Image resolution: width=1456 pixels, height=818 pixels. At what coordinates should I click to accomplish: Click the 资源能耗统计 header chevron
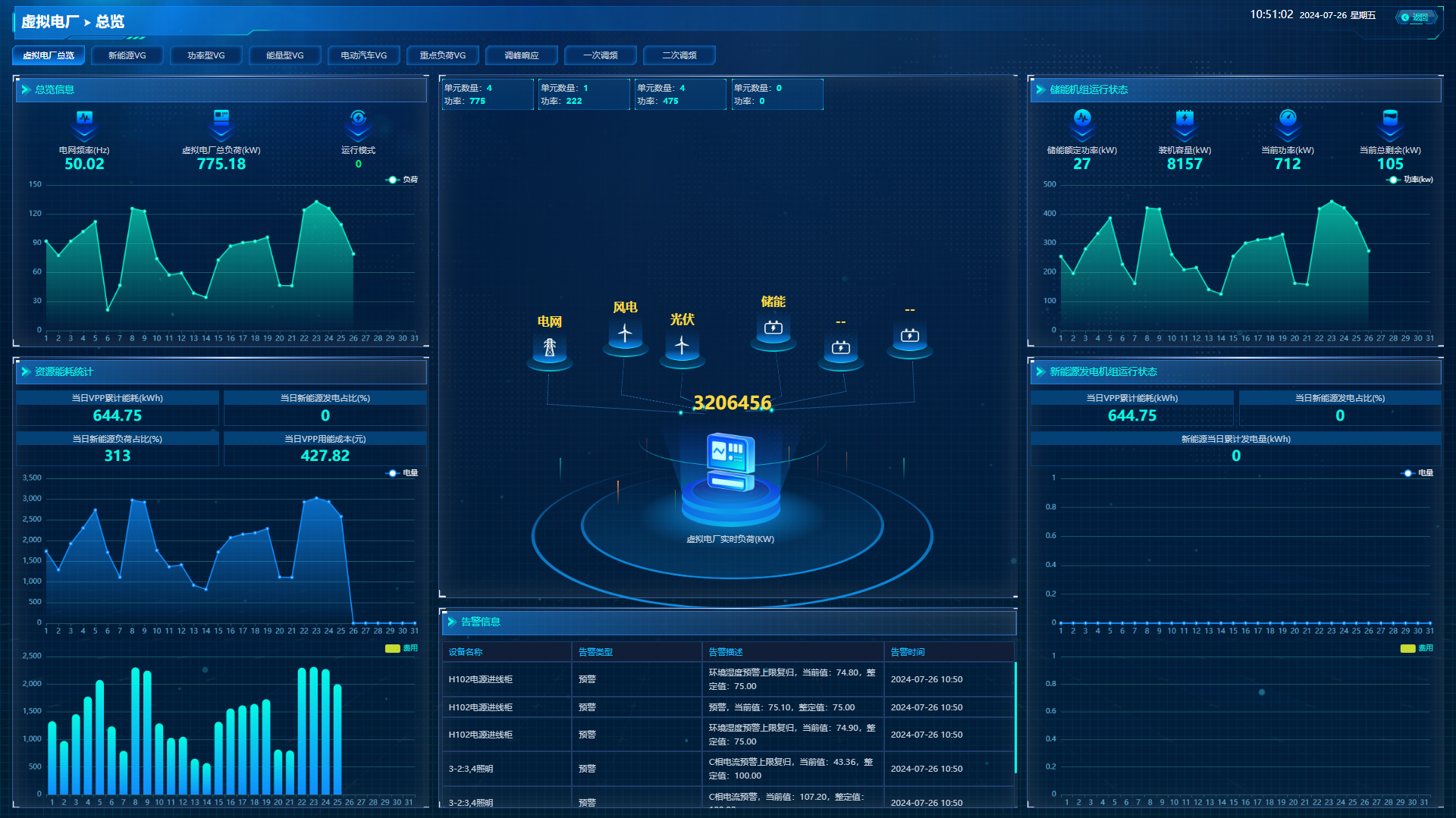click(26, 371)
